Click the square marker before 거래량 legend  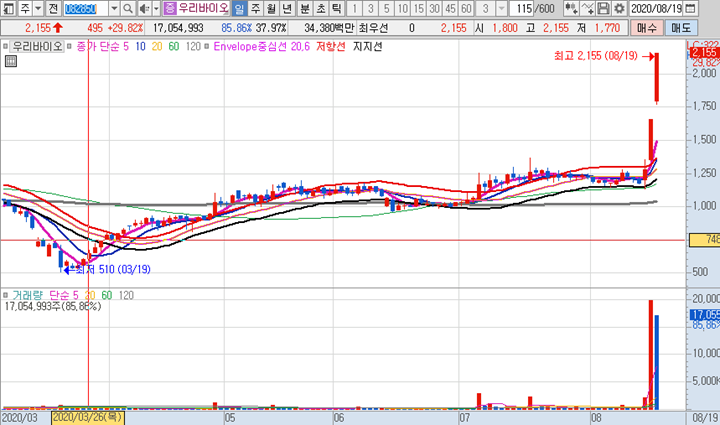tap(6, 295)
